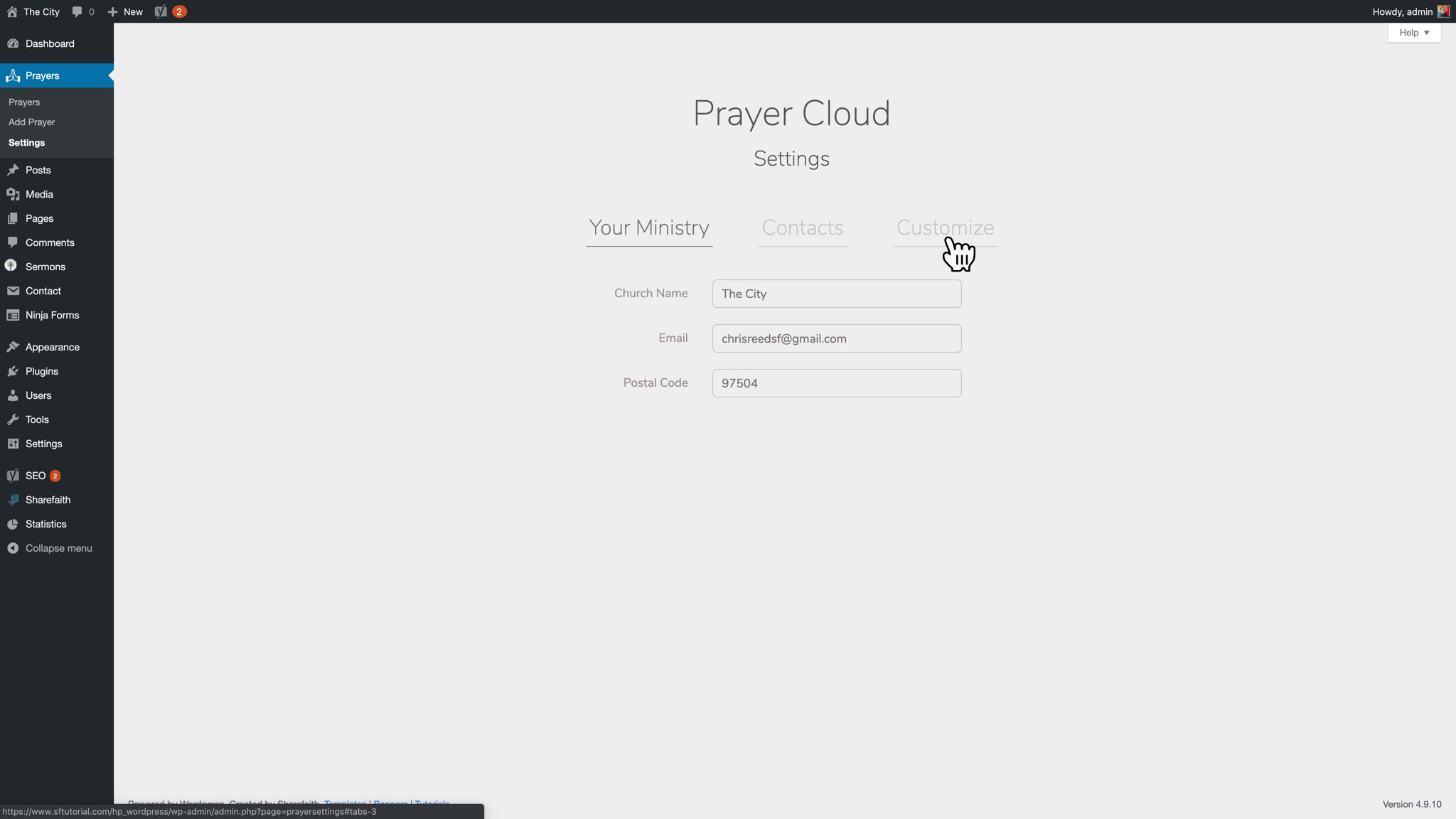Click the New link in admin bar

click(x=133, y=11)
